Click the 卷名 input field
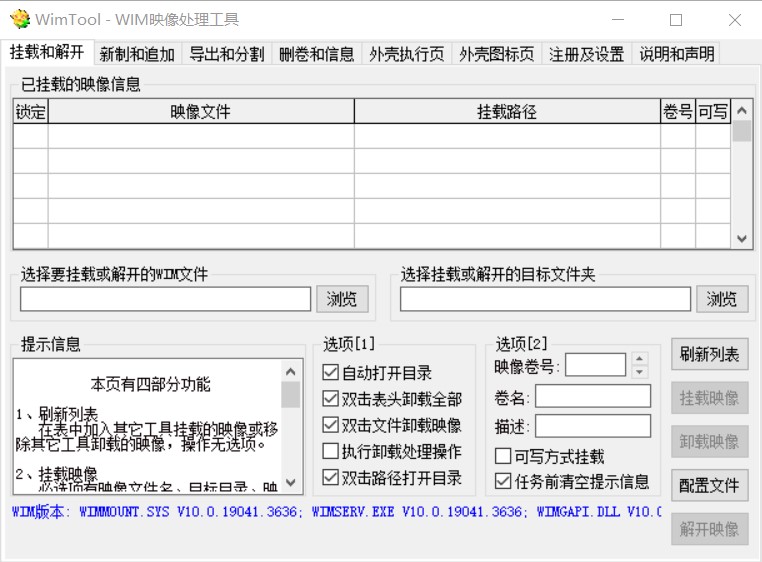Image resolution: width=762 pixels, height=562 pixels. tap(593, 396)
